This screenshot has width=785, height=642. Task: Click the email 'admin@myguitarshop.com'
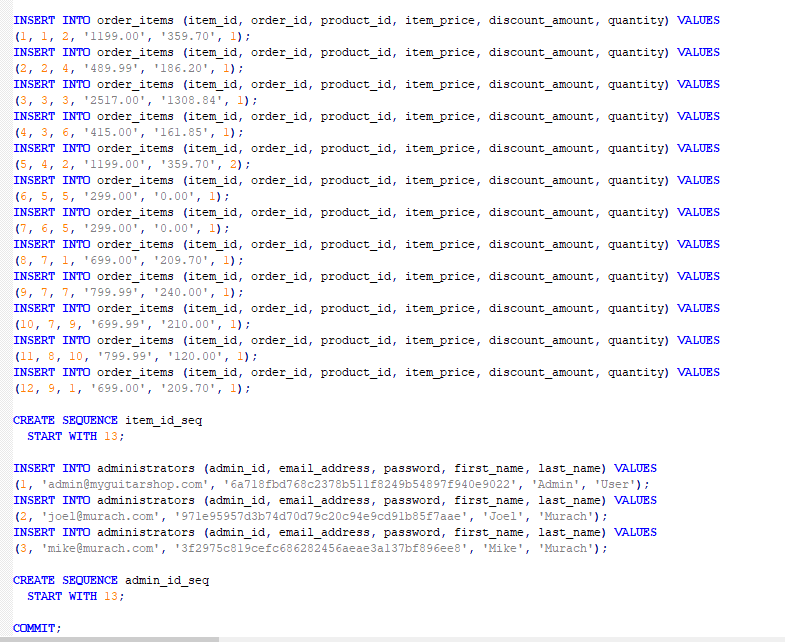click(125, 484)
